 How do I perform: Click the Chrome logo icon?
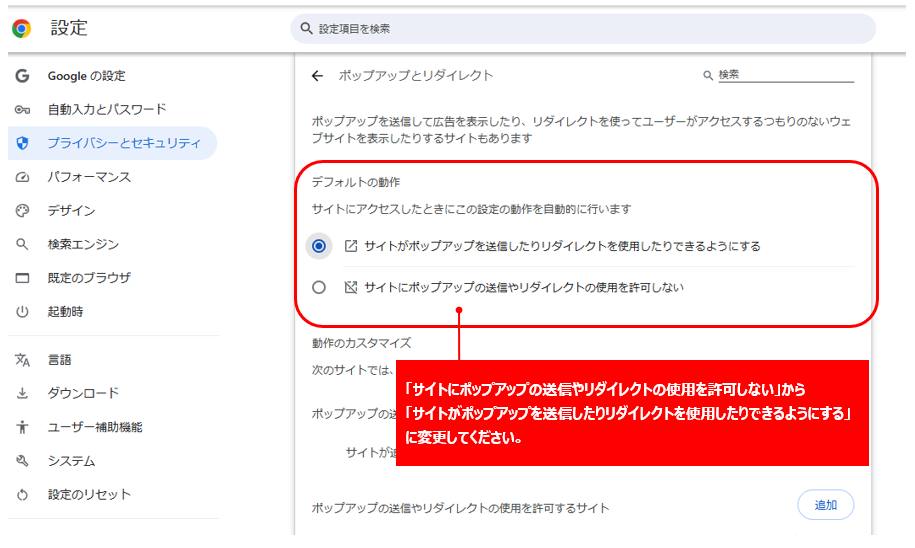pos(21,29)
